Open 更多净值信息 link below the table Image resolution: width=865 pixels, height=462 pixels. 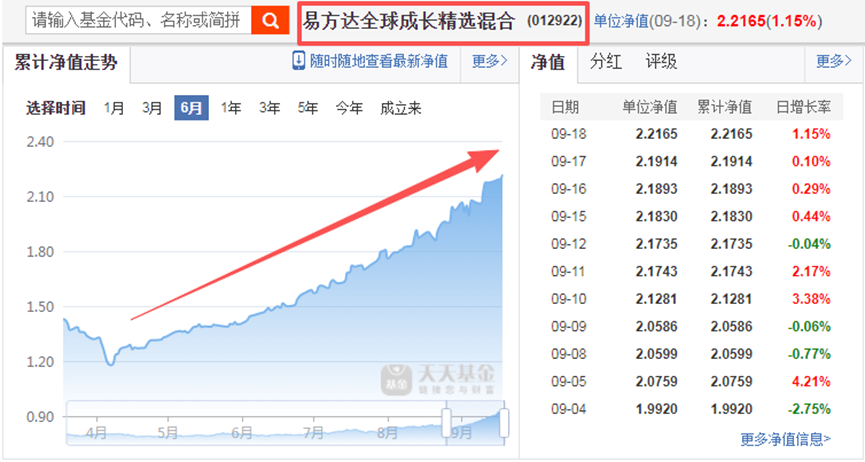(x=786, y=439)
